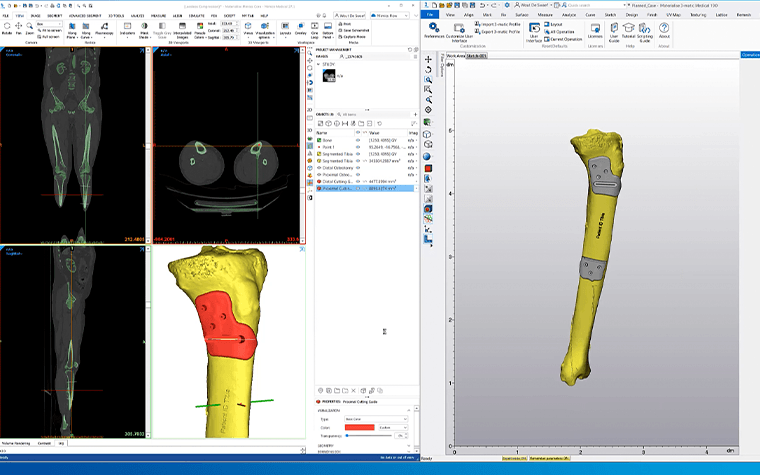760x475 pixels.
Task: Click the new folder icon in Objects toolbar
Action: point(361,124)
